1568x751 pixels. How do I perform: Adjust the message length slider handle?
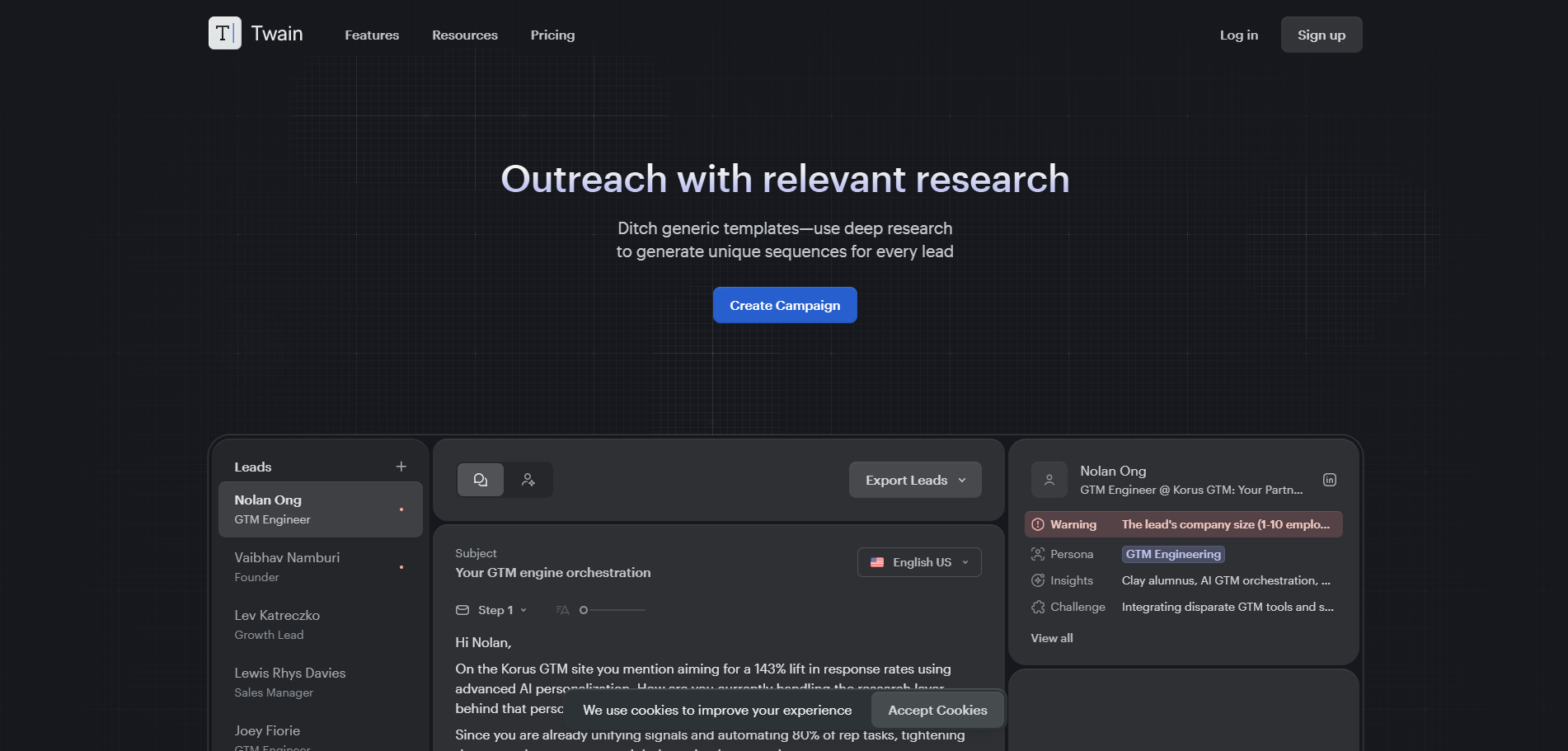(x=584, y=610)
